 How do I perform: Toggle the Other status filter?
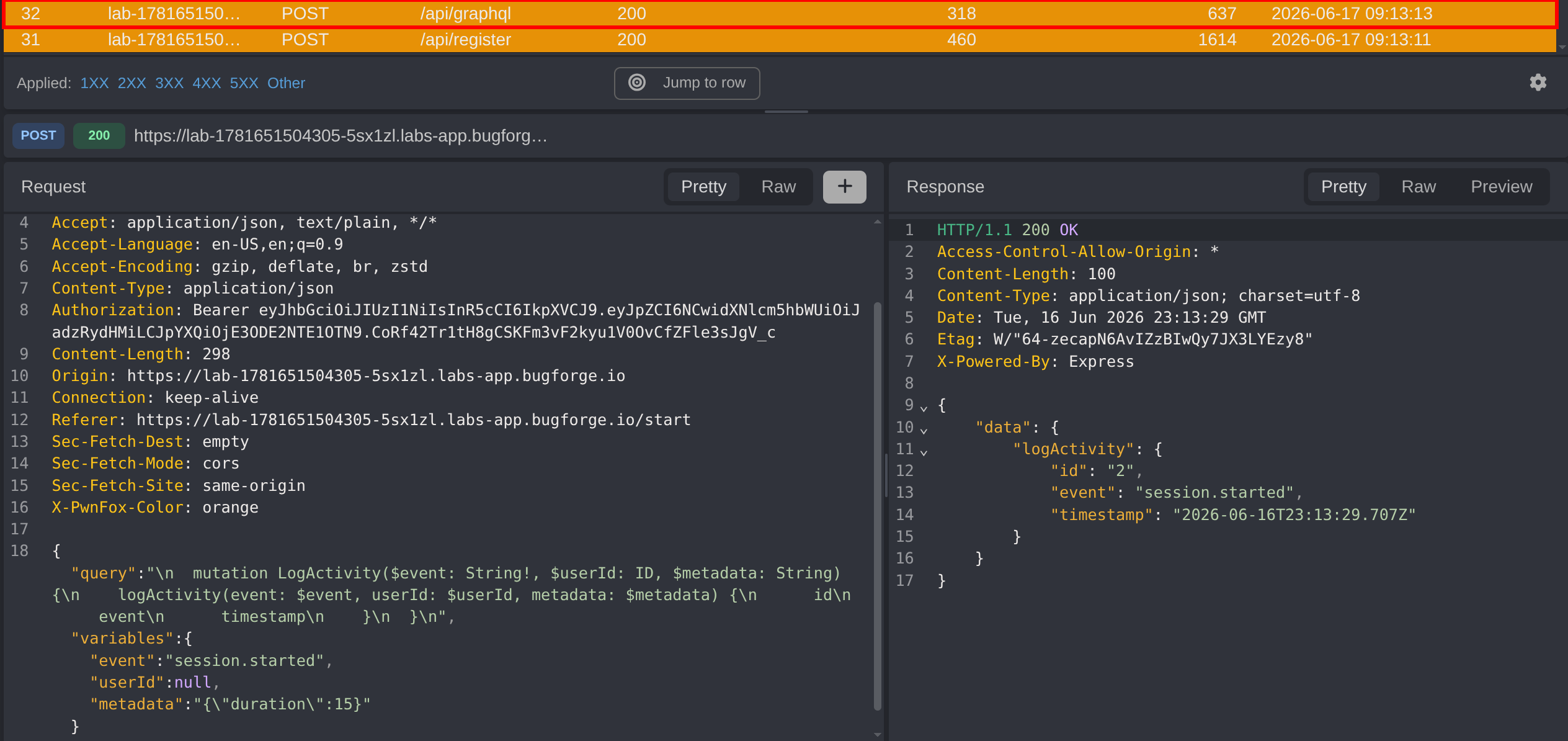tap(286, 83)
